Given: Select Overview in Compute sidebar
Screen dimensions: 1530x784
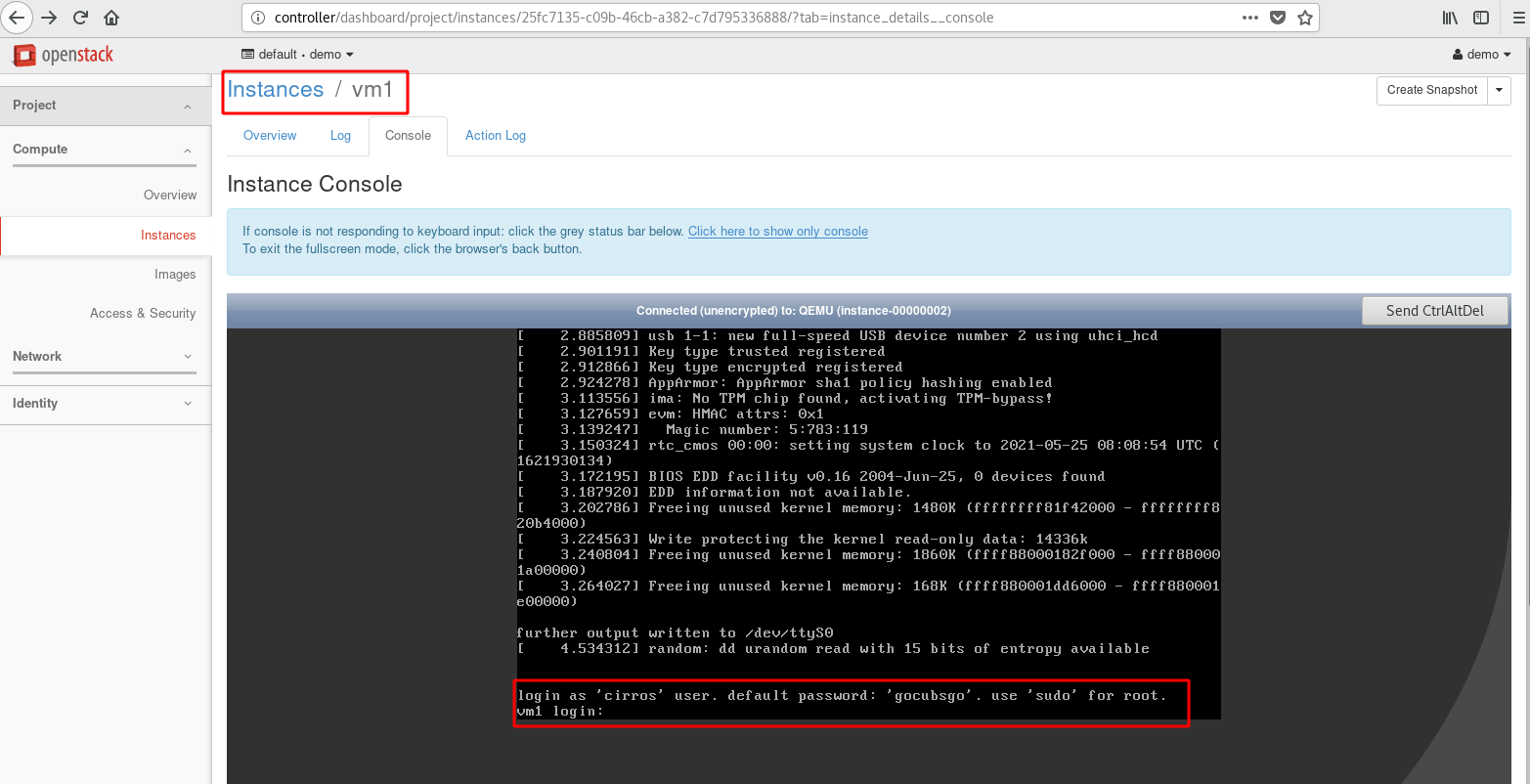Looking at the screenshot, I should click(170, 196).
